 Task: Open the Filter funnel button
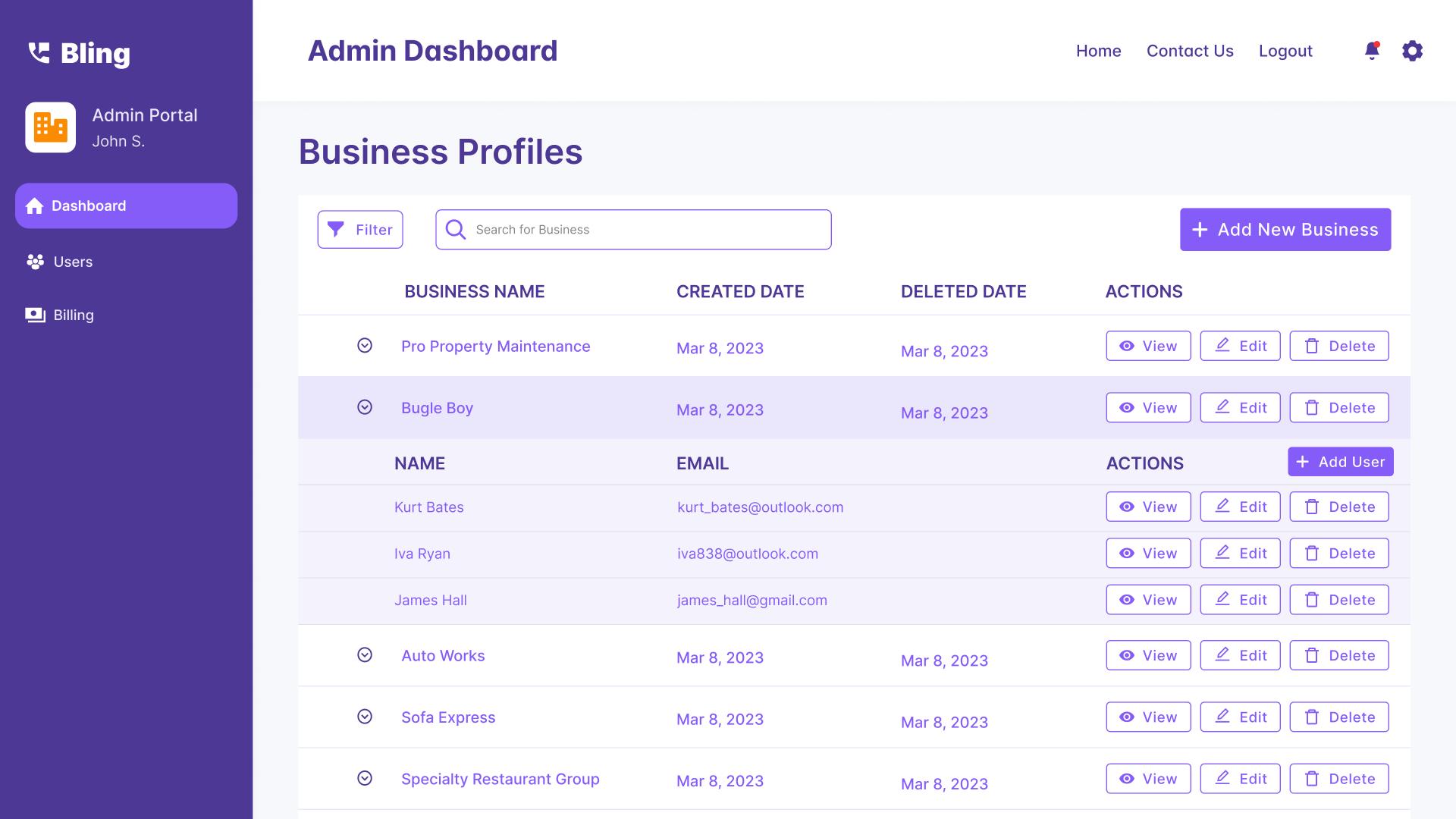360,230
